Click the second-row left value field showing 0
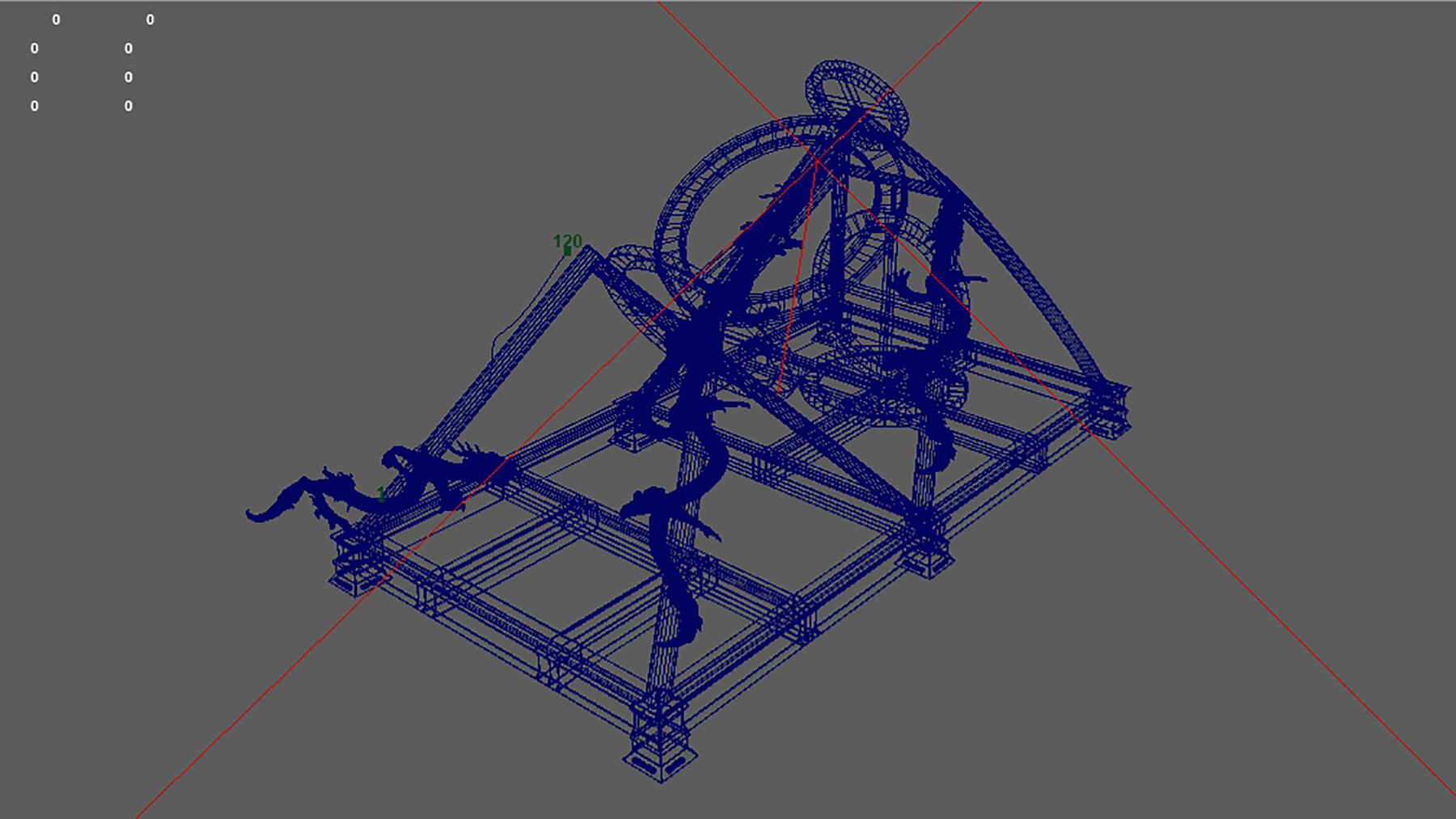Image resolution: width=1456 pixels, height=819 pixels. click(x=34, y=49)
